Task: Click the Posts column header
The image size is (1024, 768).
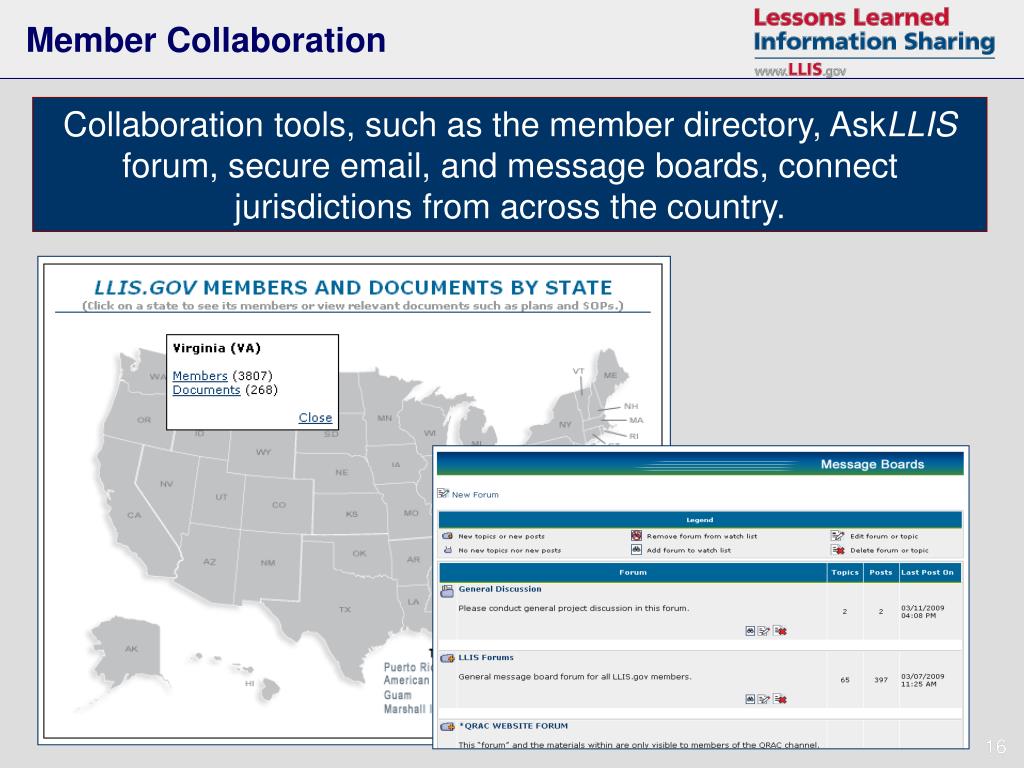Action: 881,572
